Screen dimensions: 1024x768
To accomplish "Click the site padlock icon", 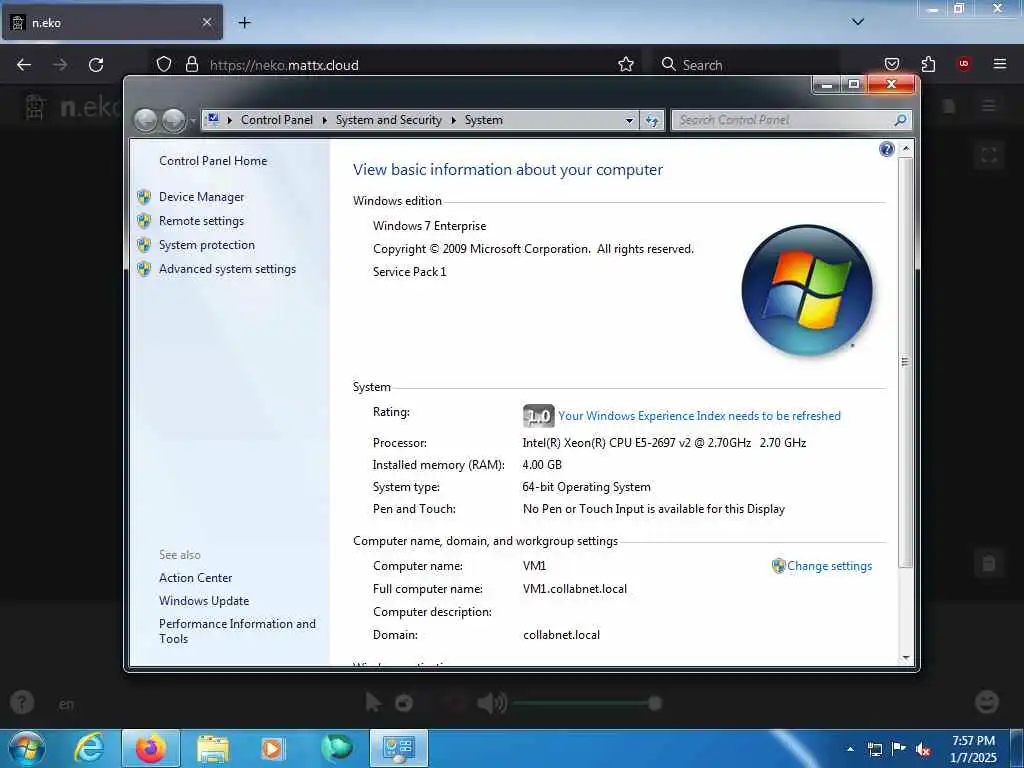I will point(191,64).
